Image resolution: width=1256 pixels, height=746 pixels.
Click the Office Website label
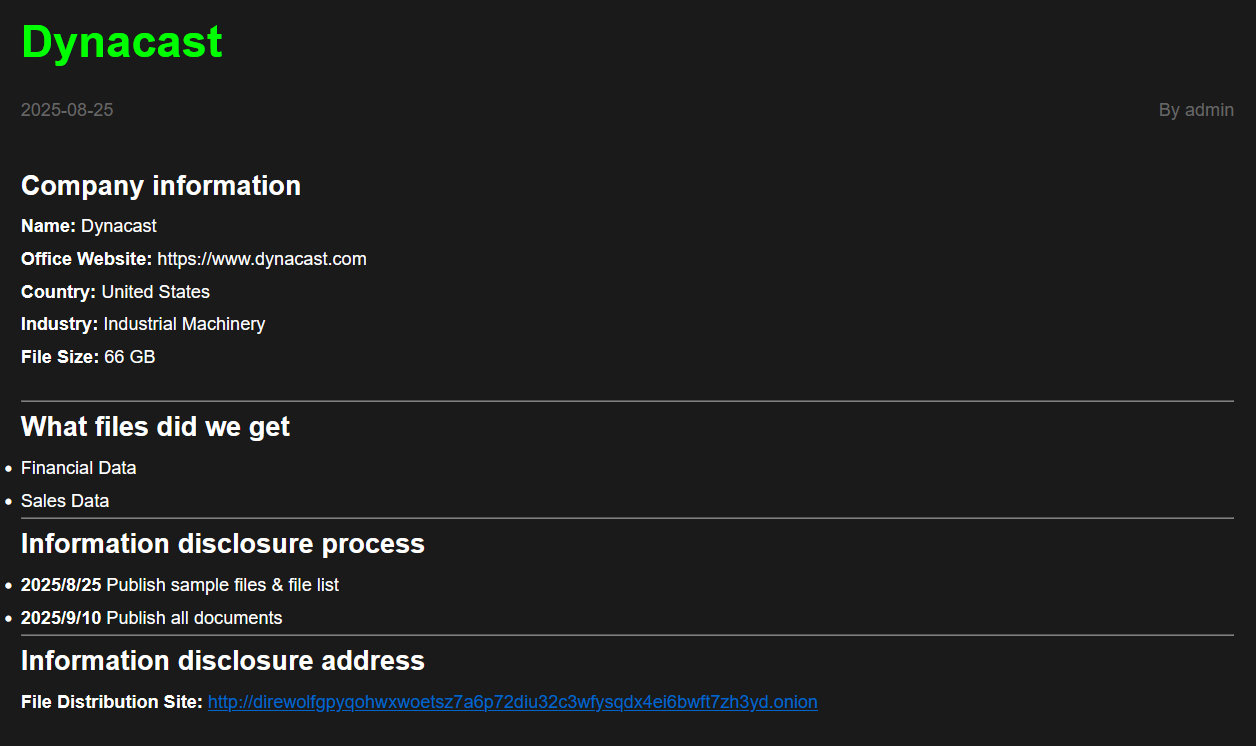pyautogui.click(x=86, y=259)
